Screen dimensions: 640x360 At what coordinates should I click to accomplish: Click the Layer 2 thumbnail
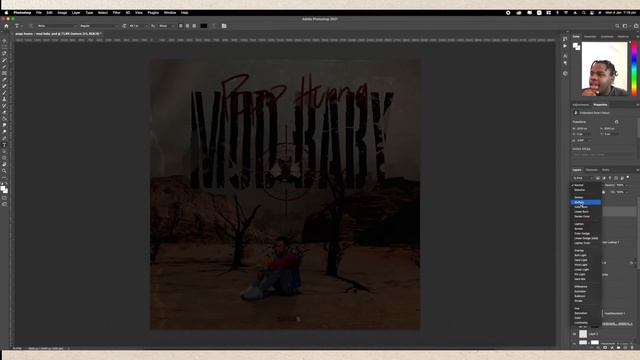coord(583,334)
